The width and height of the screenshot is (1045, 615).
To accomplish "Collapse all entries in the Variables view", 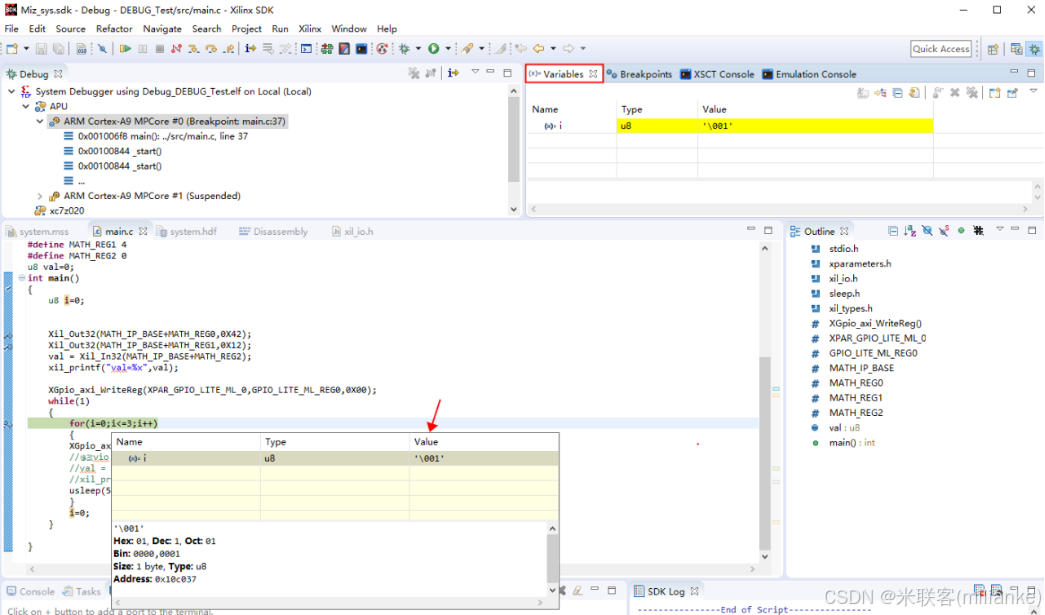I will tap(897, 91).
